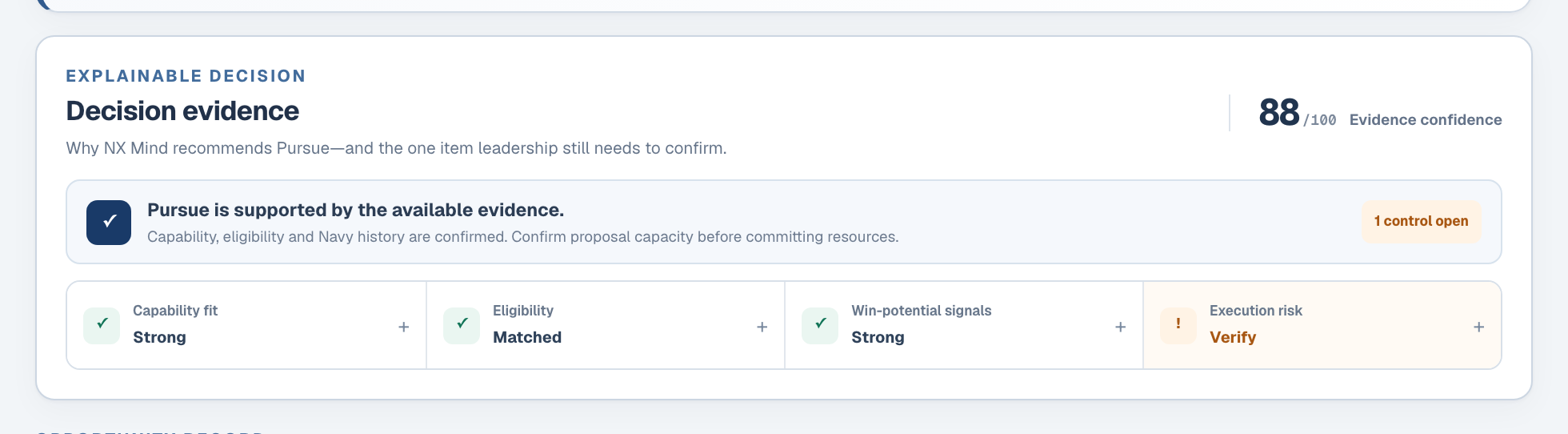Click the Evidence confidence label
This screenshot has height=434, width=1568.
(x=1426, y=119)
